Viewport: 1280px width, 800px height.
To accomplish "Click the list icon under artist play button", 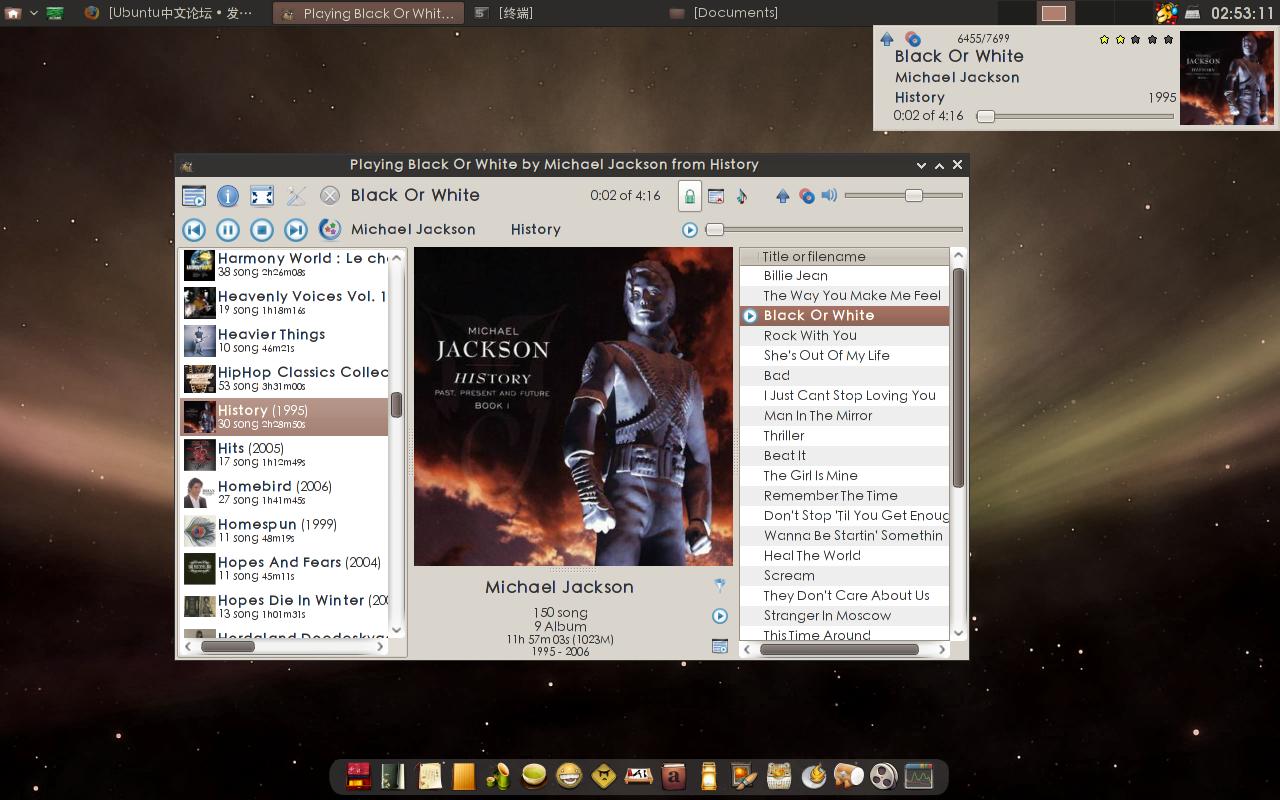I will pyautogui.click(x=719, y=646).
